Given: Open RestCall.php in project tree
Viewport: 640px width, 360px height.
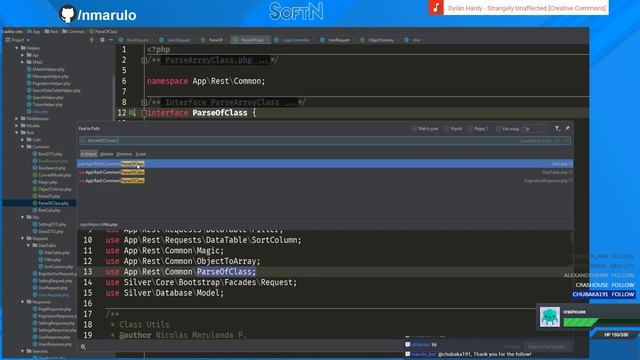Looking at the screenshot, I should tap(46, 210).
